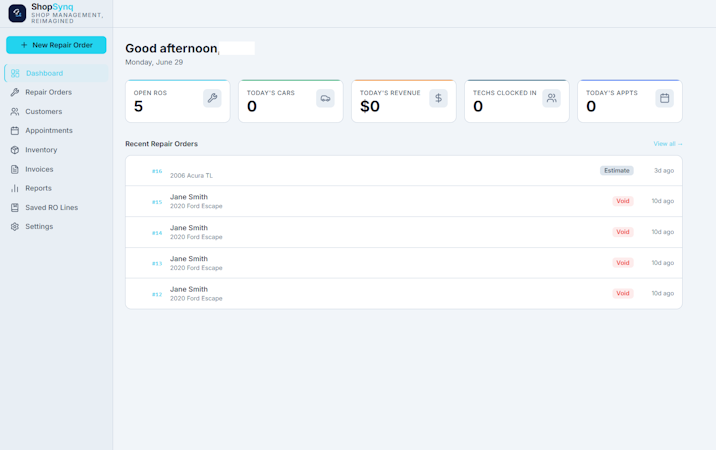716x450 pixels.
Task: Click the ShopSynq logo icon
Action: click(x=17, y=13)
